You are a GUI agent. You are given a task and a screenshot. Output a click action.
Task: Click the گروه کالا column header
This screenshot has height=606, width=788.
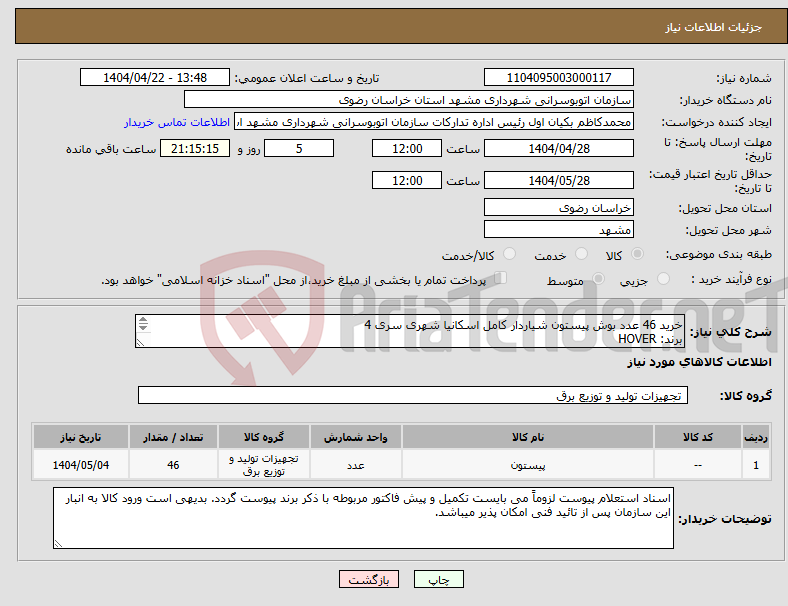(x=264, y=437)
